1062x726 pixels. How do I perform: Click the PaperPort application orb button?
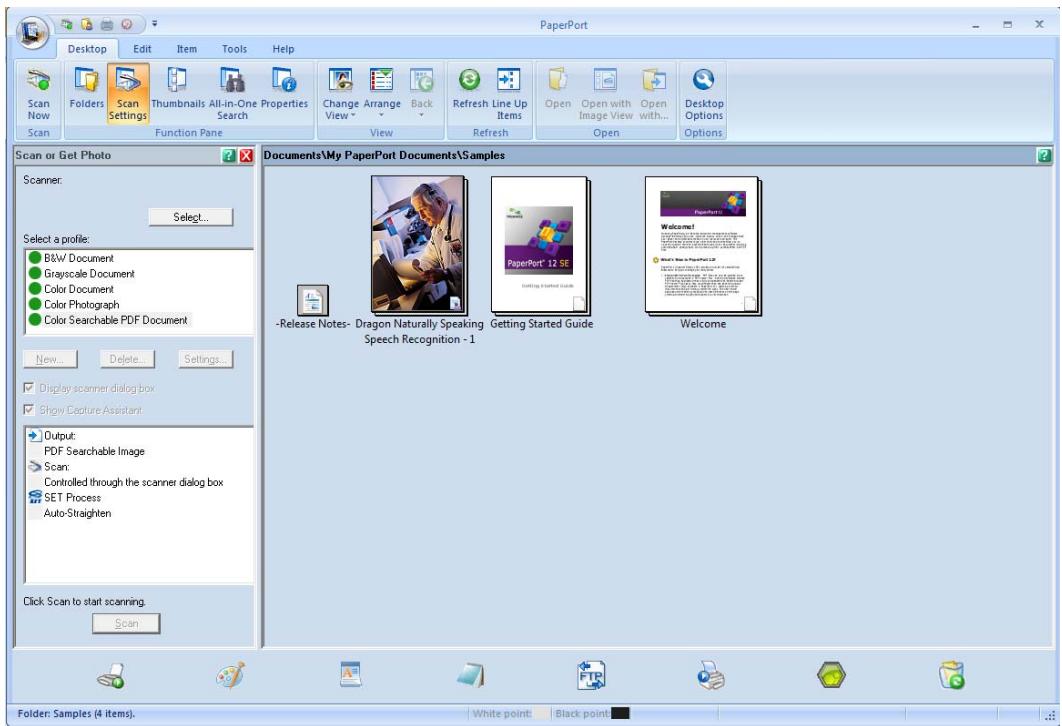[32, 32]
